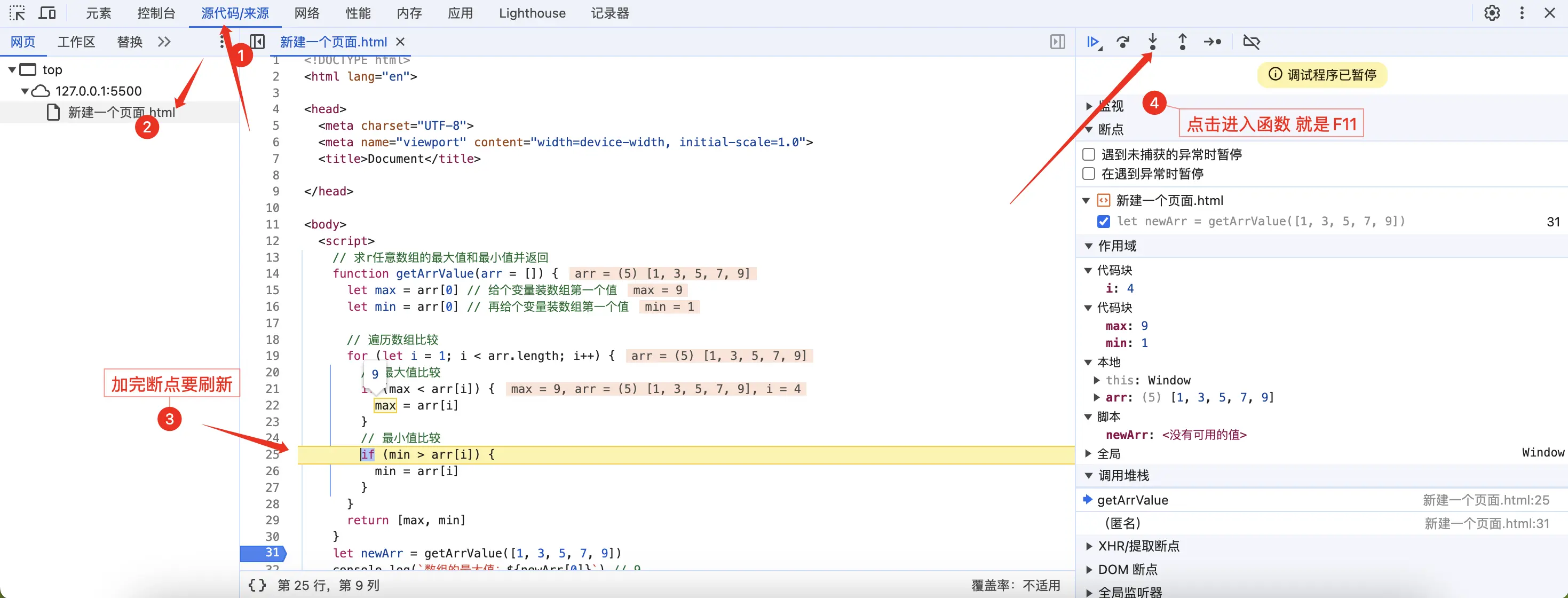Click the max: 9 scope variable

click(x=1126, y=326)
